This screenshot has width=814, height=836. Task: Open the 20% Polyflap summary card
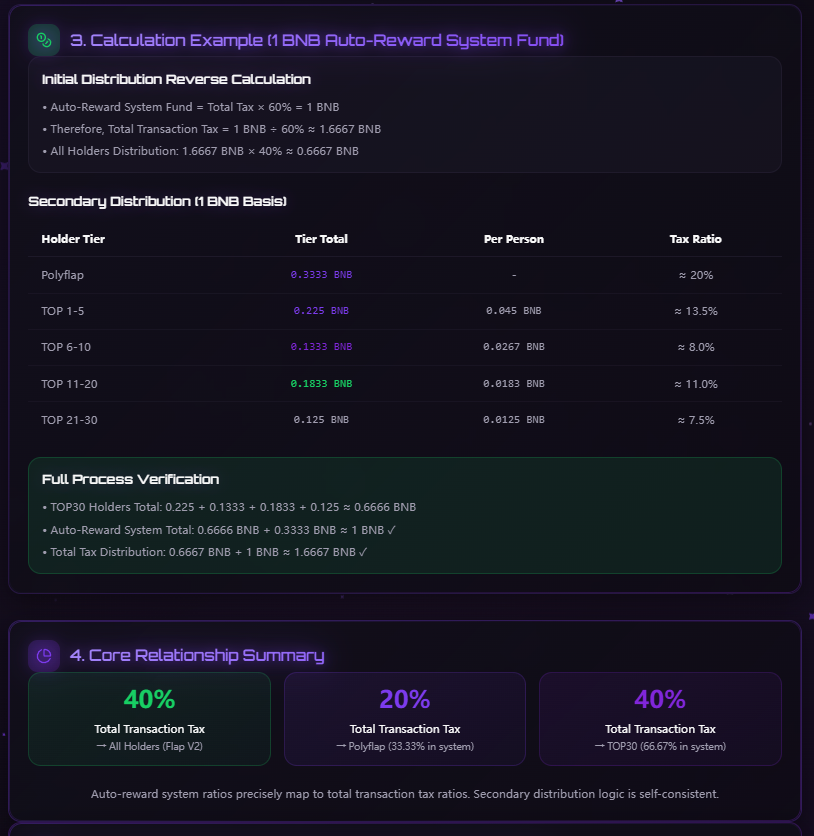coord(405,719)
